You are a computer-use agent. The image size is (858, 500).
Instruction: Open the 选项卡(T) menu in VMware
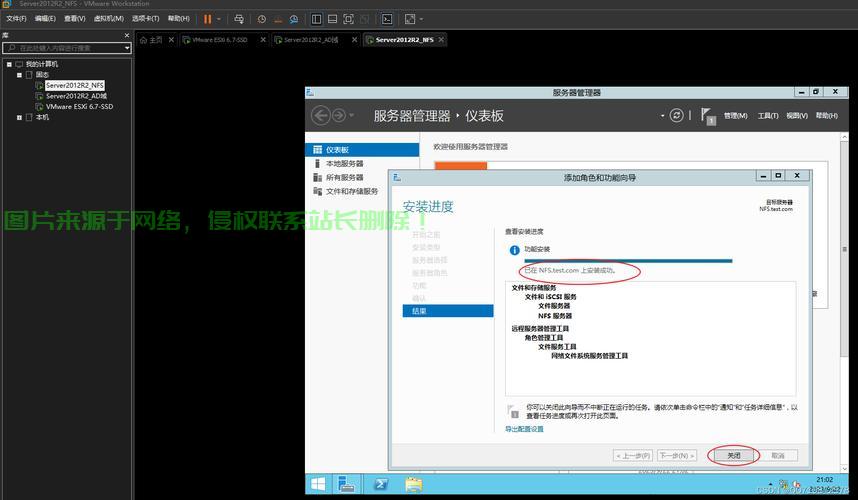pos(145,19)
